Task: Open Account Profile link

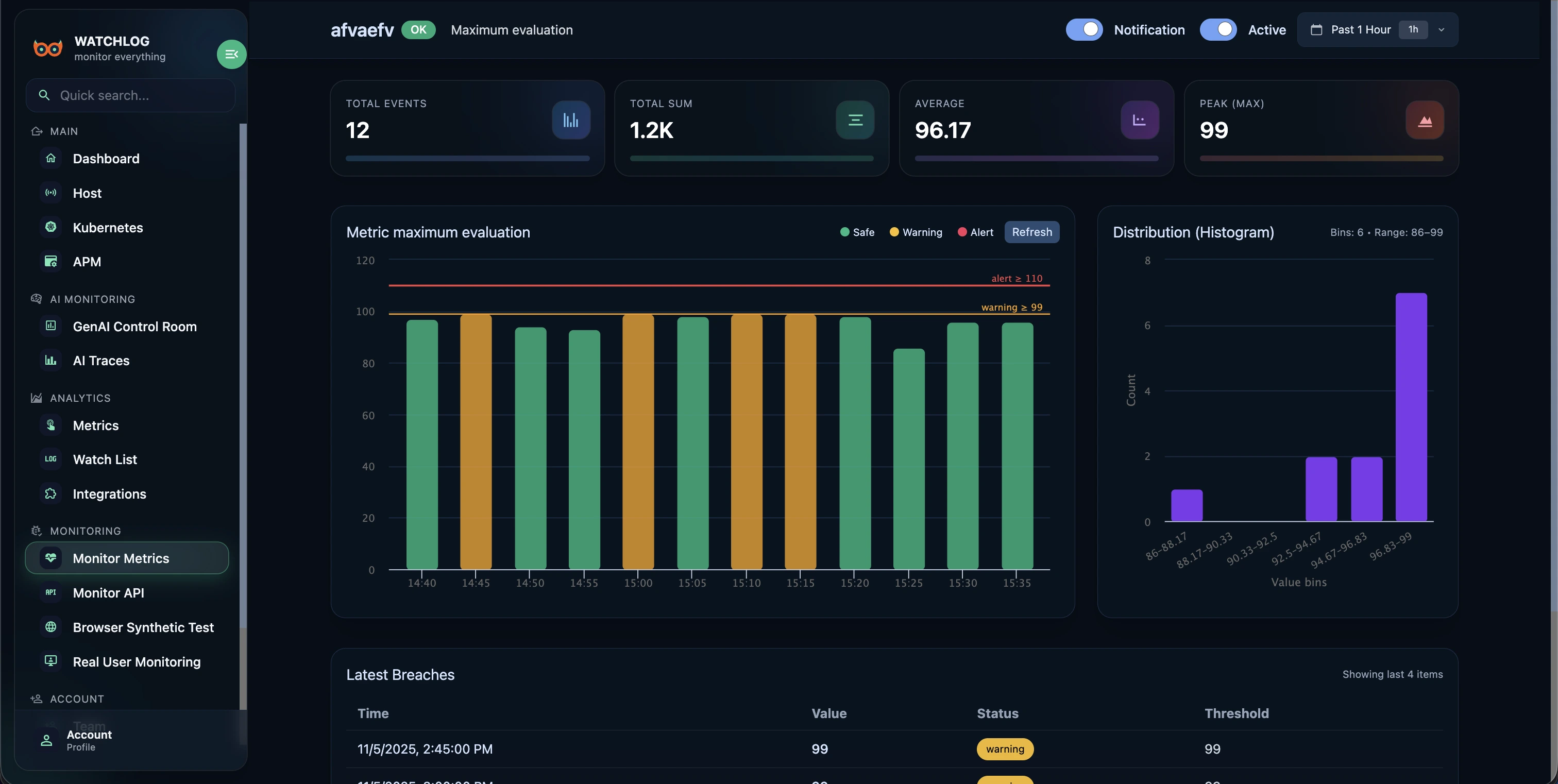Action: [x=88, y=740]
